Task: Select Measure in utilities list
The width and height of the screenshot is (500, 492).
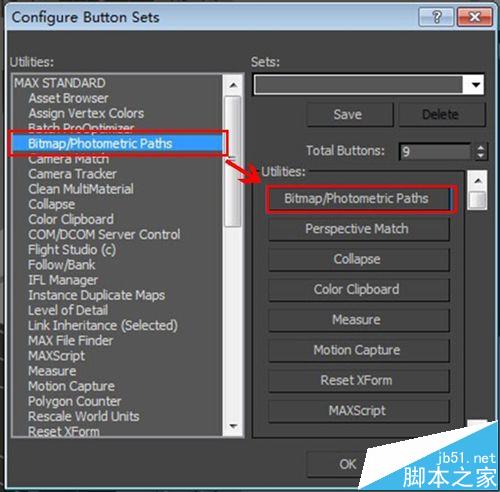Action: (x=52, y=371)
